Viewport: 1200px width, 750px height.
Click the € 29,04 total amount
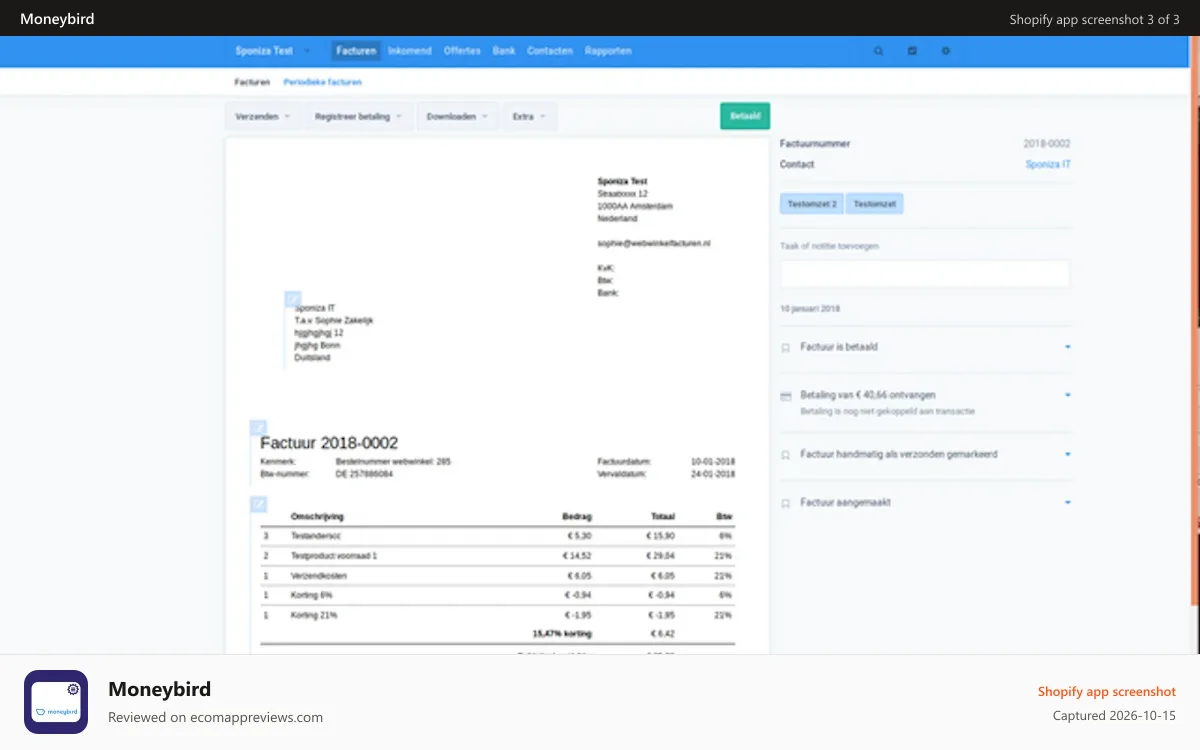click(x=662, y=556)
